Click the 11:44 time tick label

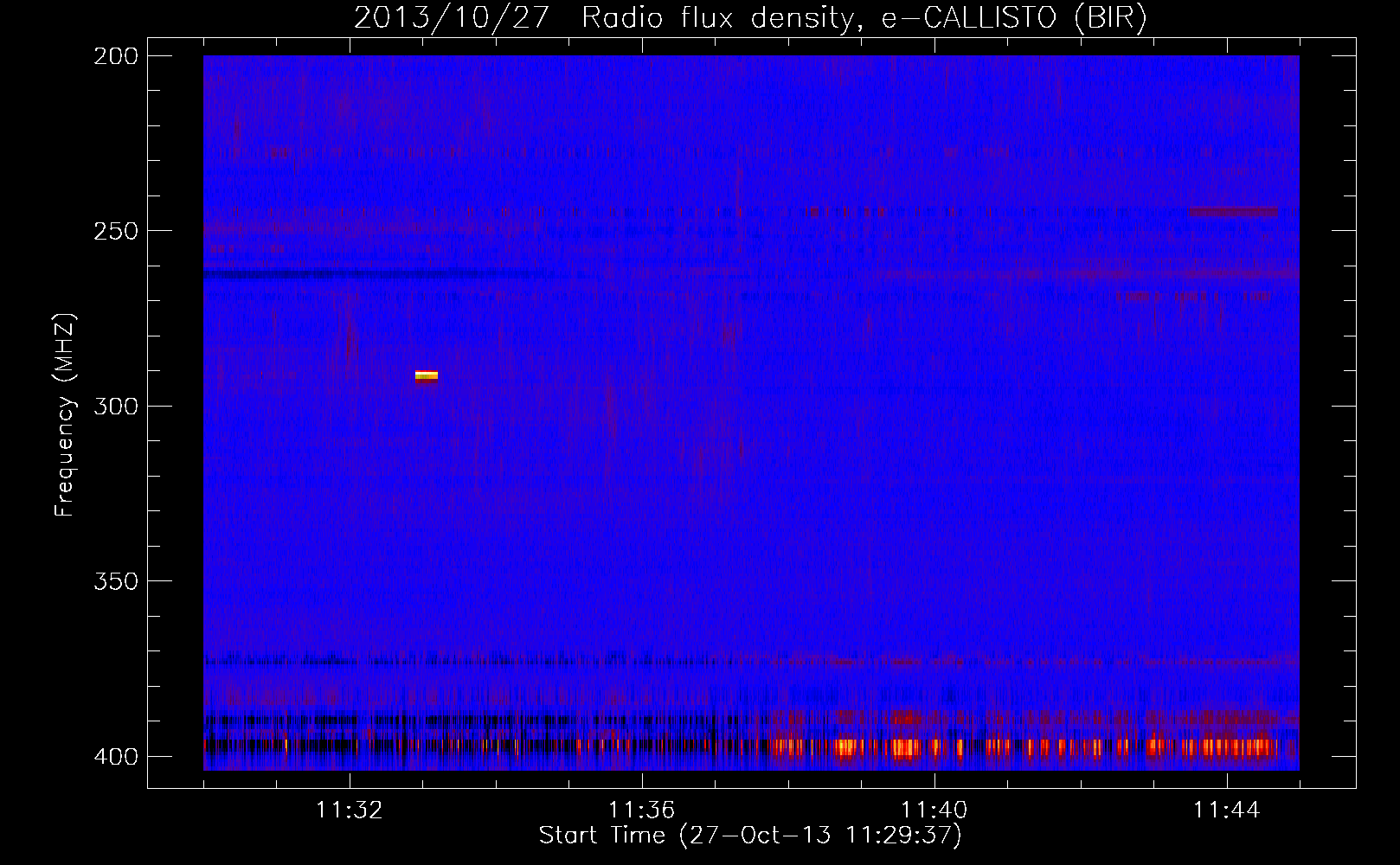pos(1227,810)
